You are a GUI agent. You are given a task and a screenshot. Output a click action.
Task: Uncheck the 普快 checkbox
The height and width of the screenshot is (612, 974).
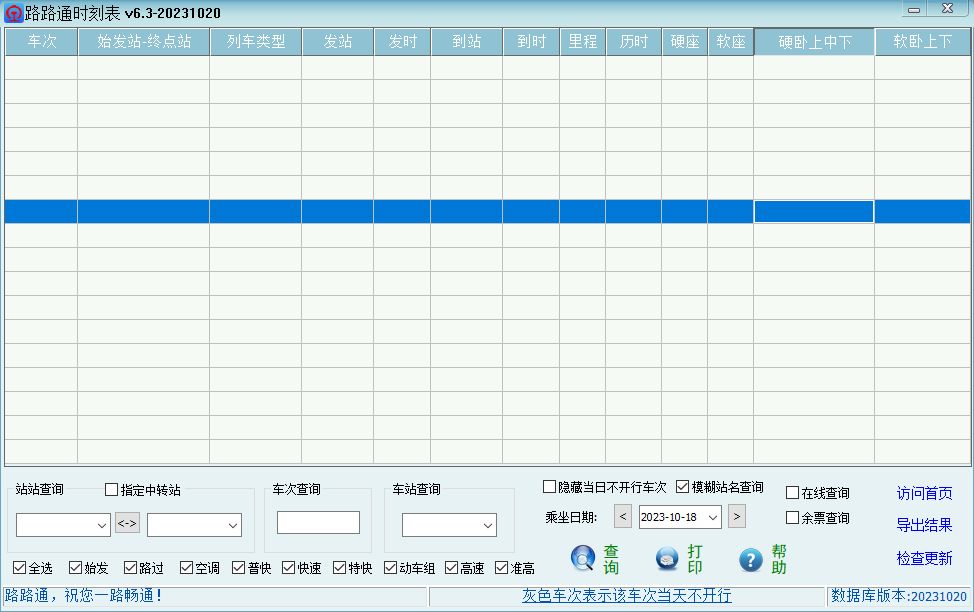238,567
